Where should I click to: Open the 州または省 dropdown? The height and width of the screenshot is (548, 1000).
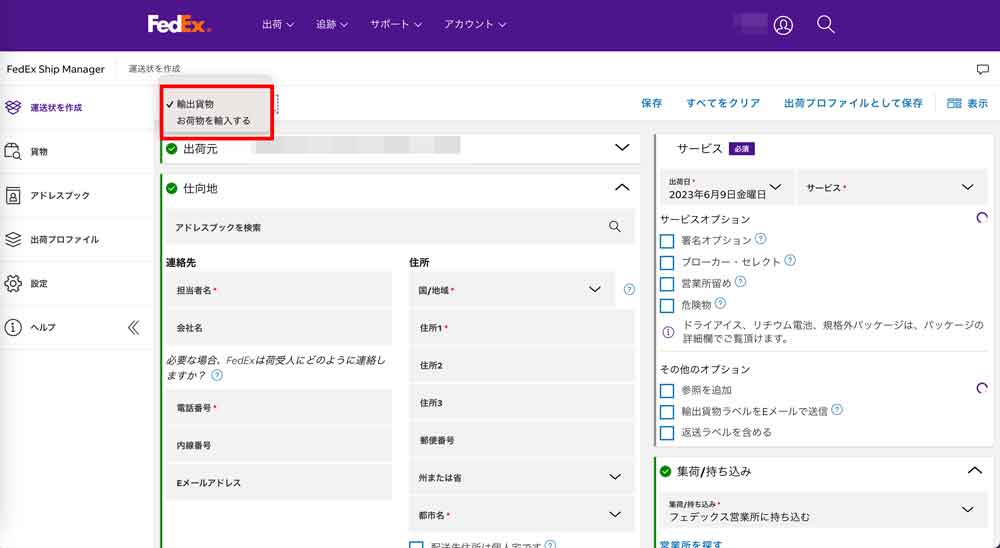522,477
